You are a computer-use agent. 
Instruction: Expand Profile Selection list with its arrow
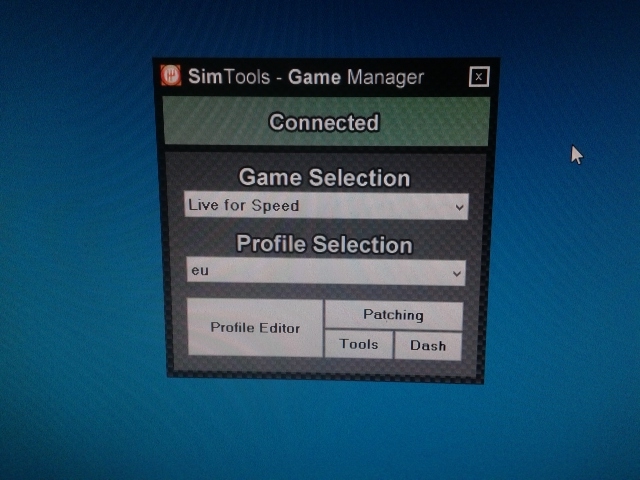click(457, 273)
